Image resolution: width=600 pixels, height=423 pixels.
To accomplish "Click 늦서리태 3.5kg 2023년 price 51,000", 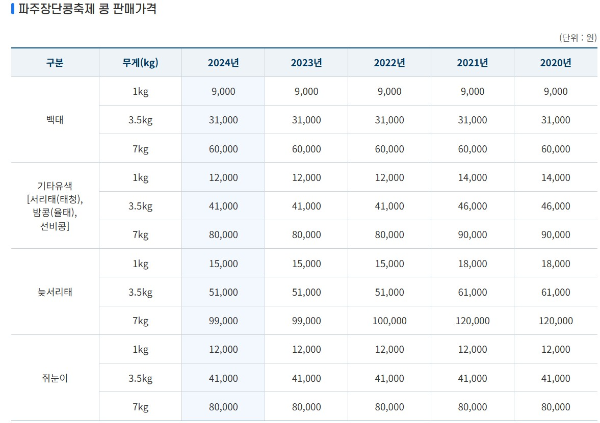I will click(x=306, y=292).
